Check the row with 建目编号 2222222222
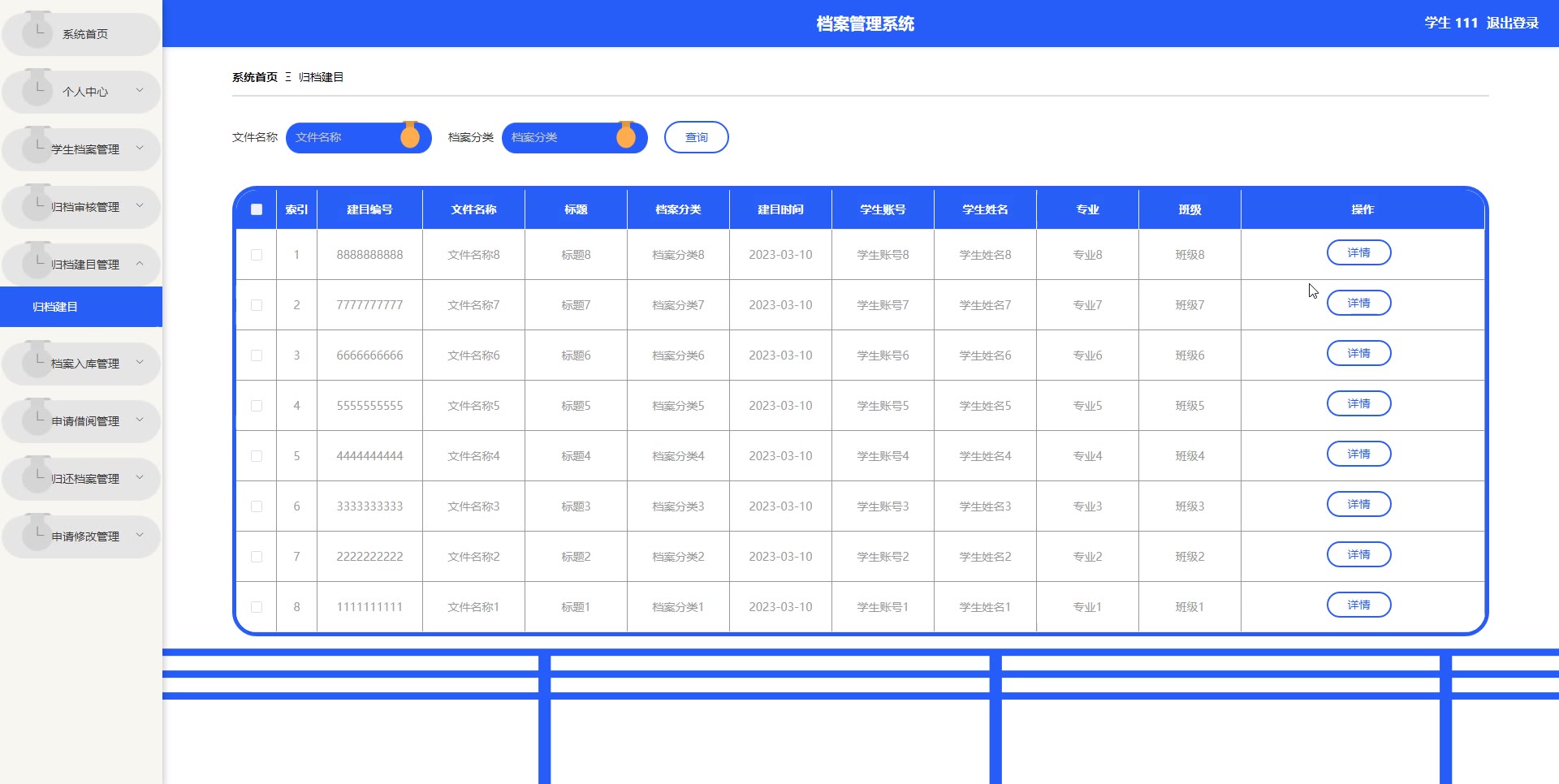This screenshot has width=1559, height=784. pos(257,557)
